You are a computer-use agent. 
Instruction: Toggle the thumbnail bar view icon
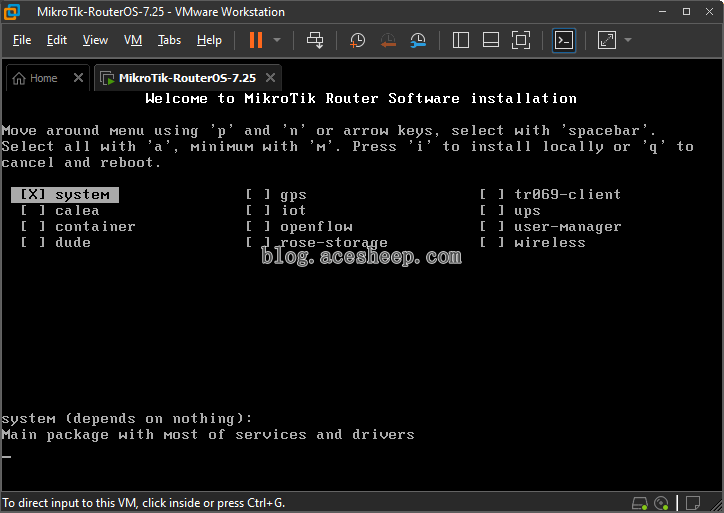coord(490,40)
